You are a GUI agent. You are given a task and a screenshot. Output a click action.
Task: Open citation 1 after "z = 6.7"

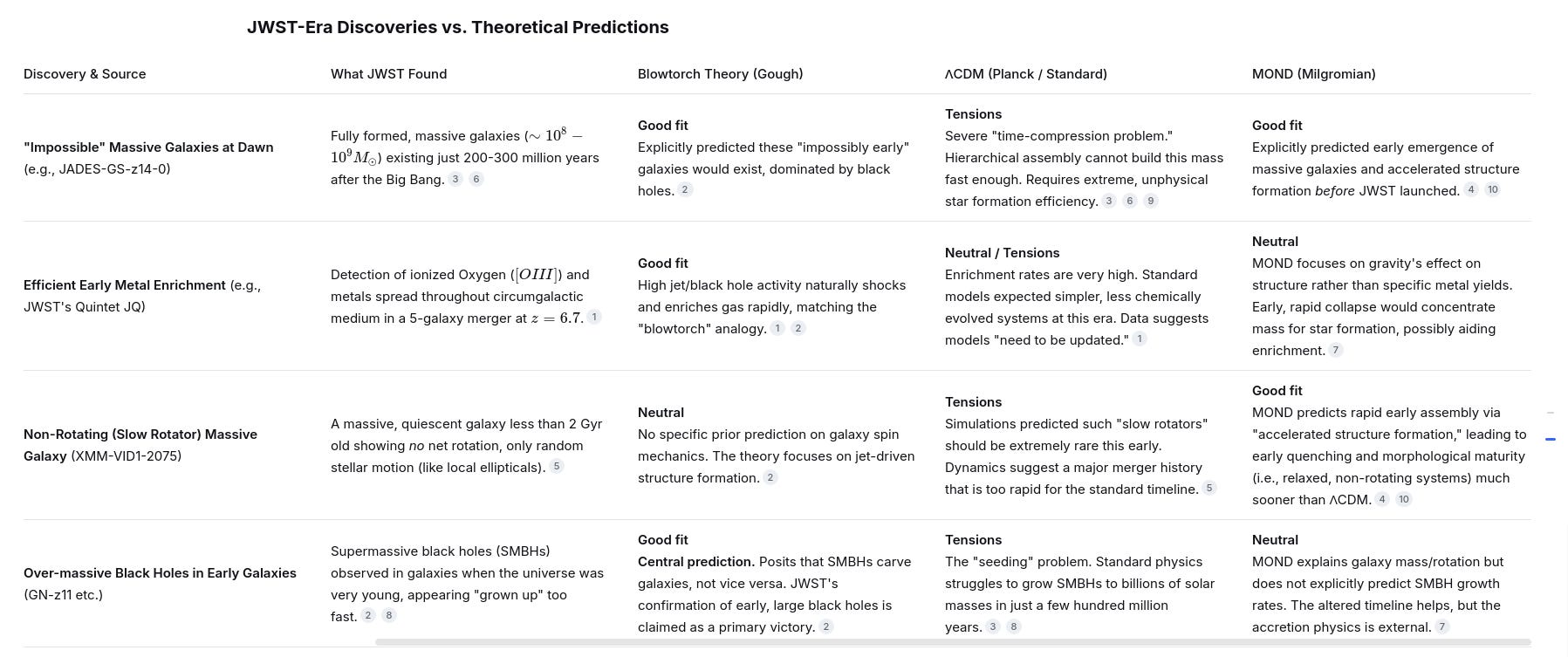(594, 317)
